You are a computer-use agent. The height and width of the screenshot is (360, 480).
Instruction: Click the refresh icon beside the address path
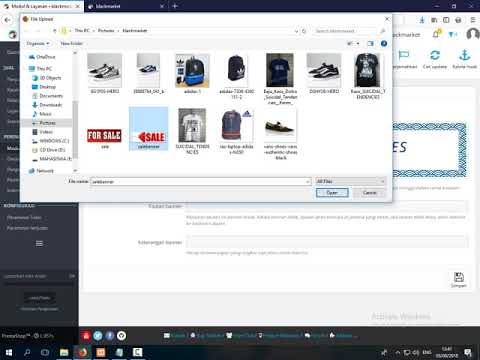point(304,31)
